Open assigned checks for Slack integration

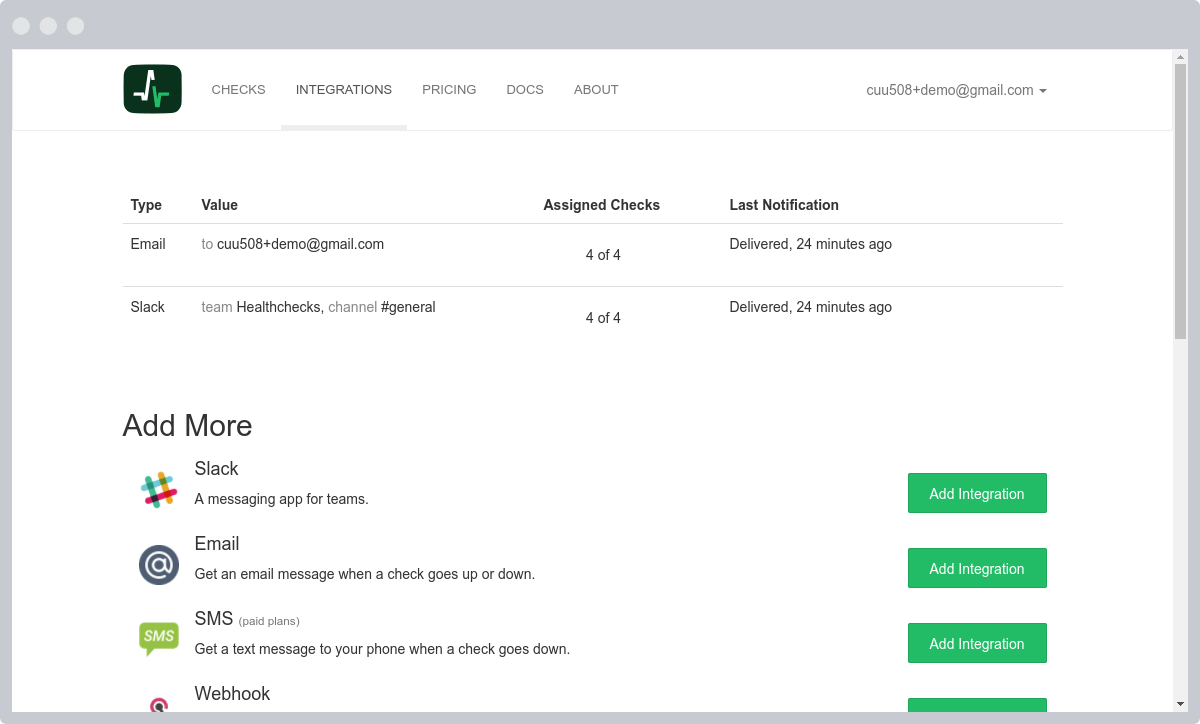tap(603, 318)
